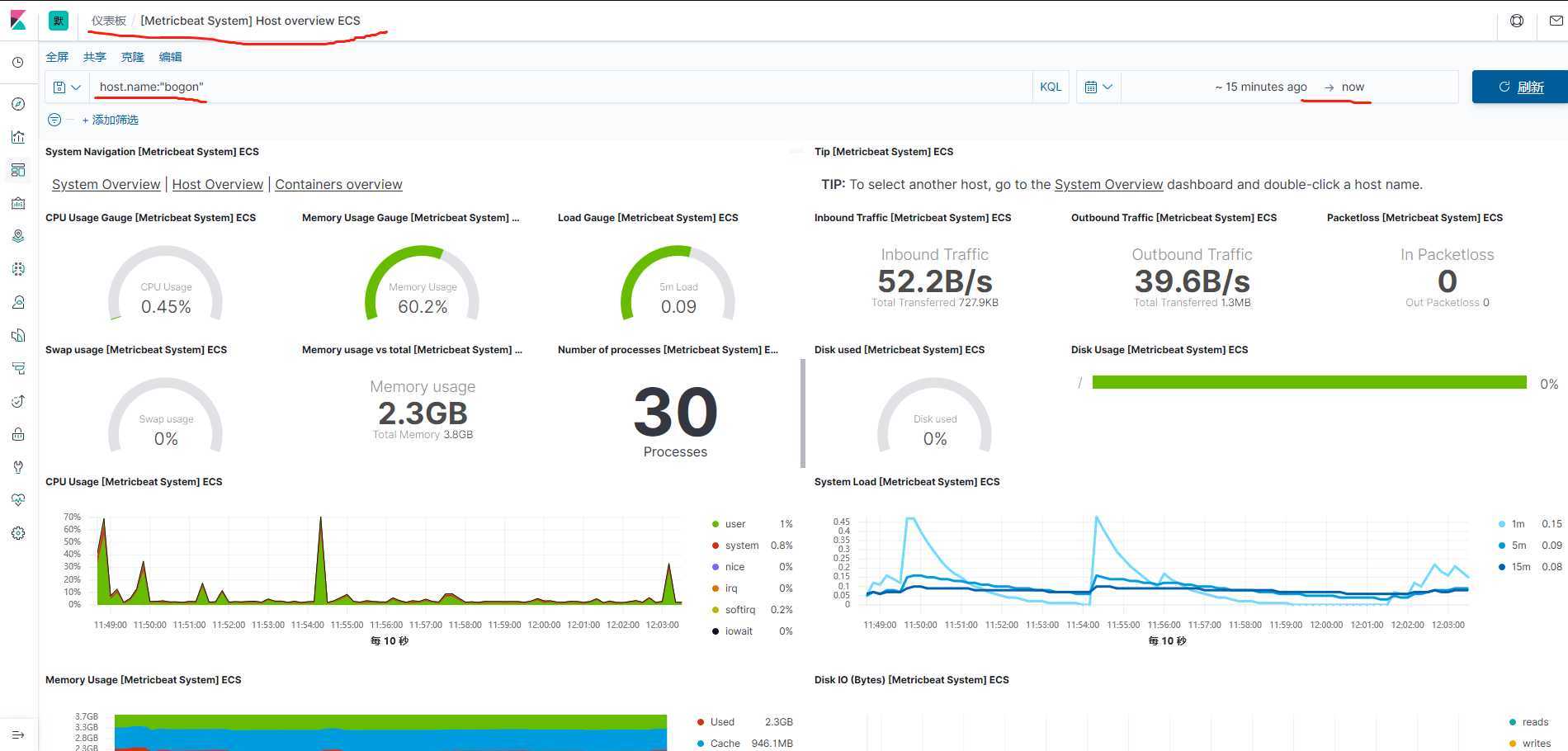Screen dimensions: 1568x751
Task: Toggle the 15m load legend swatch
Action: (1502, 567)
